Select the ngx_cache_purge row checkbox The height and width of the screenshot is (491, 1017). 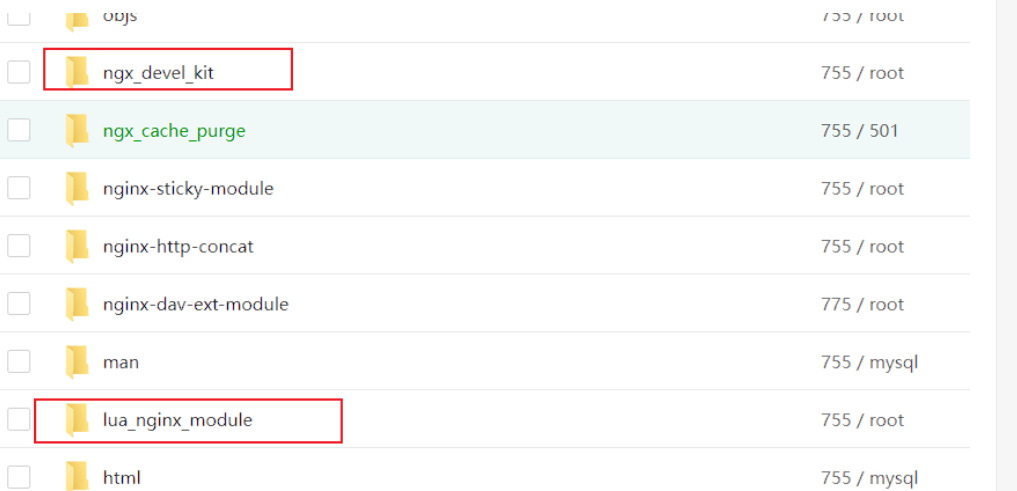click(x=19, y=130)
